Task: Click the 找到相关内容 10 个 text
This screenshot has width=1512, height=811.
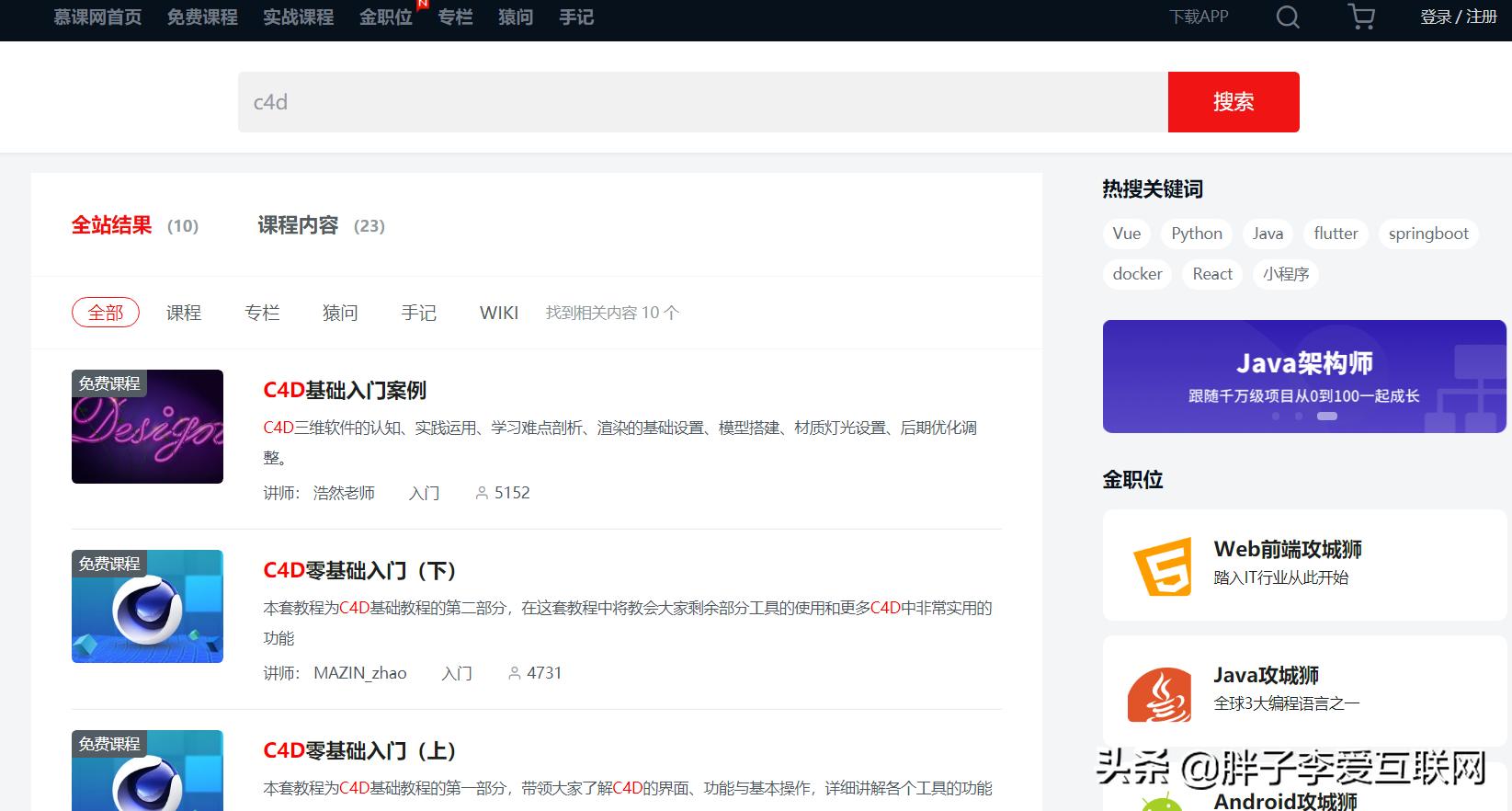Action: click(612, 313)
